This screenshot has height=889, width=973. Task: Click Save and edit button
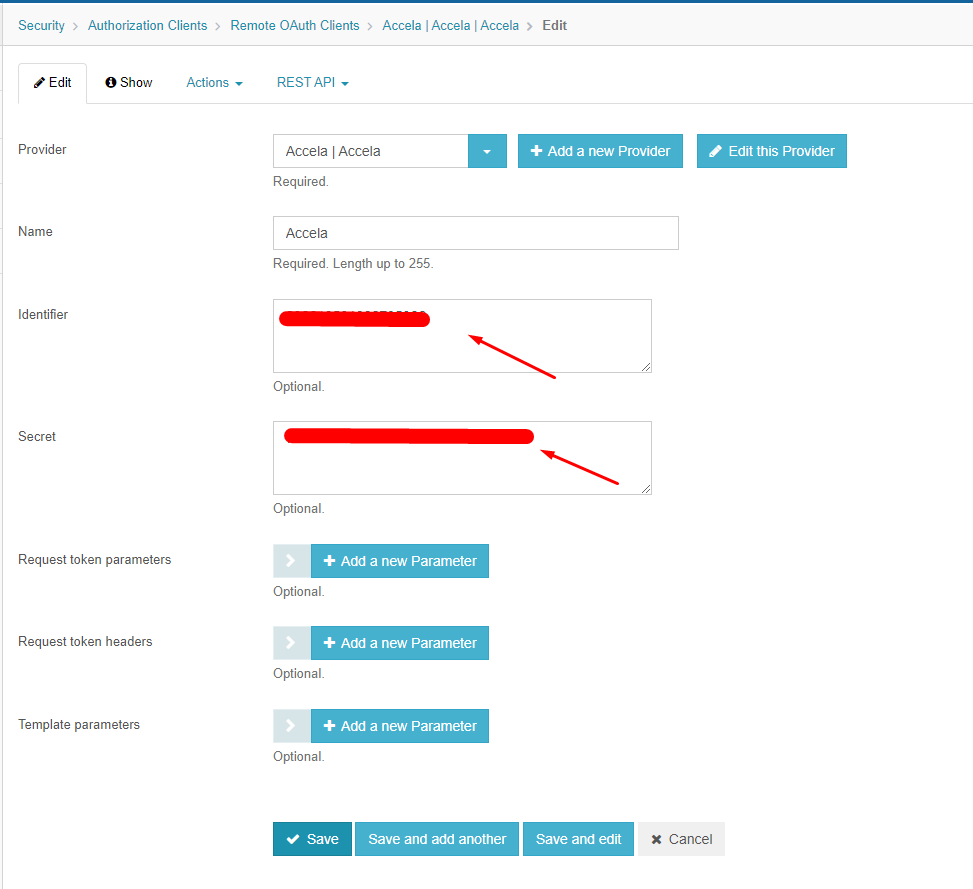tap(578, 839)
